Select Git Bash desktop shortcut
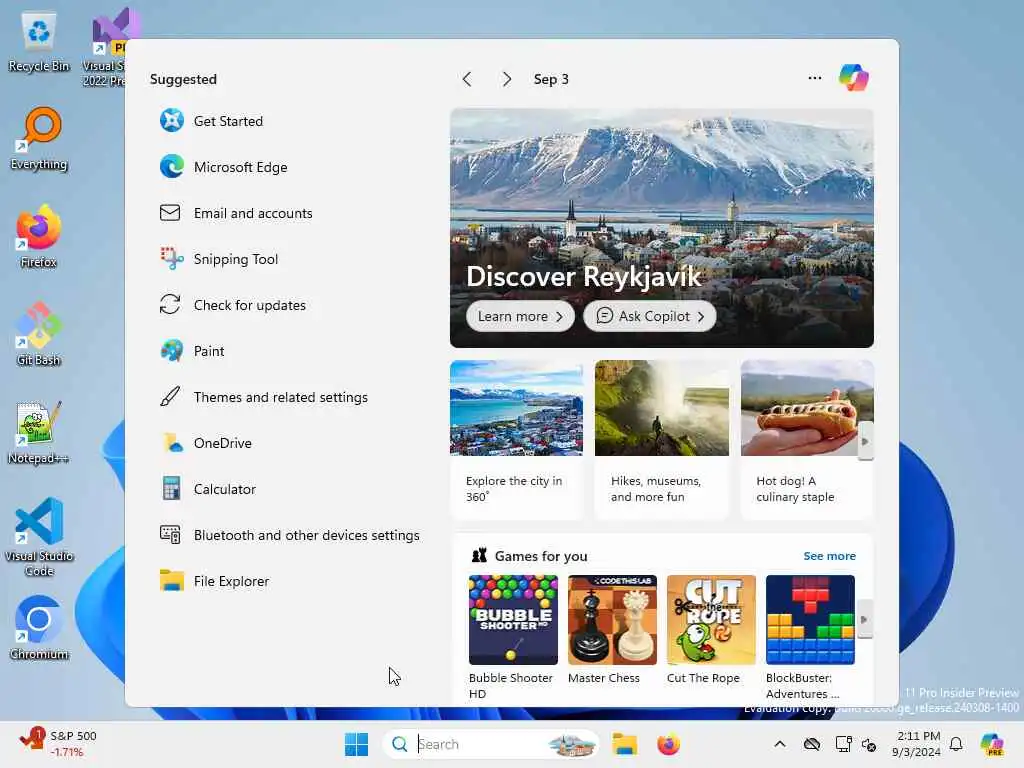The width and height of the screenshot is (1024, 768). point(39,334)
